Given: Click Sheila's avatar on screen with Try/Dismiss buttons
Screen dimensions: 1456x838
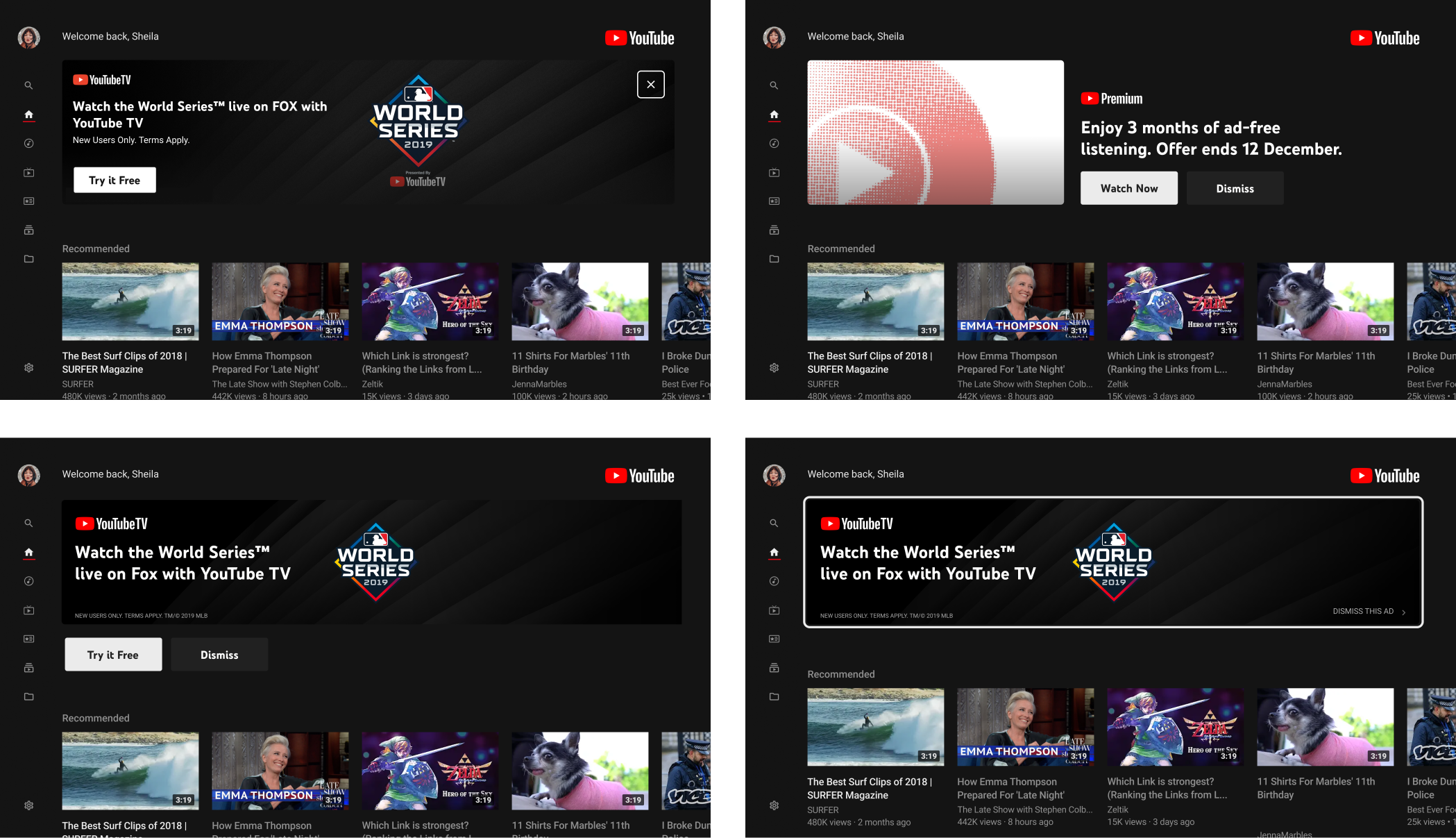Looking at the screenshot, I should point(28,476).
